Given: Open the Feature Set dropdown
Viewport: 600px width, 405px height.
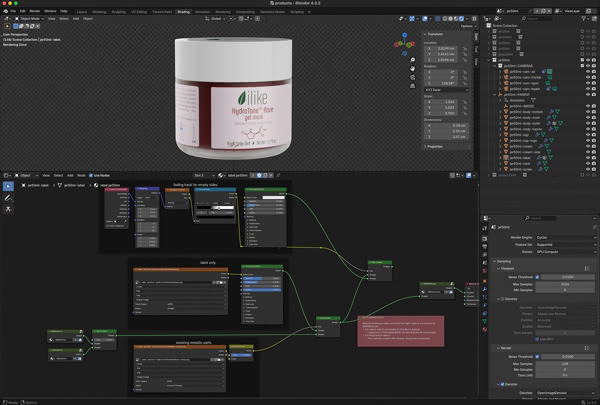Looking at the screenshot, I should [566, 244].
